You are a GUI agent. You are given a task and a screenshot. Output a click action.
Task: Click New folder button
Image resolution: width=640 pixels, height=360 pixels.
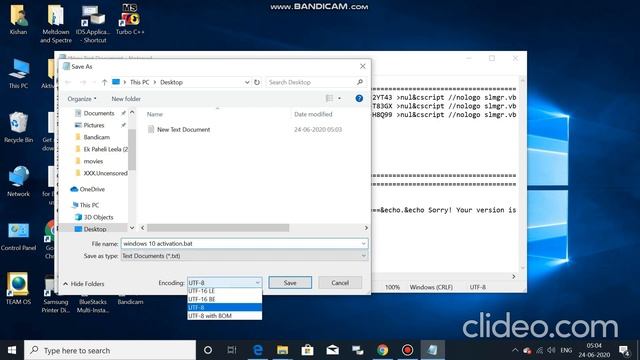[126, 99]
